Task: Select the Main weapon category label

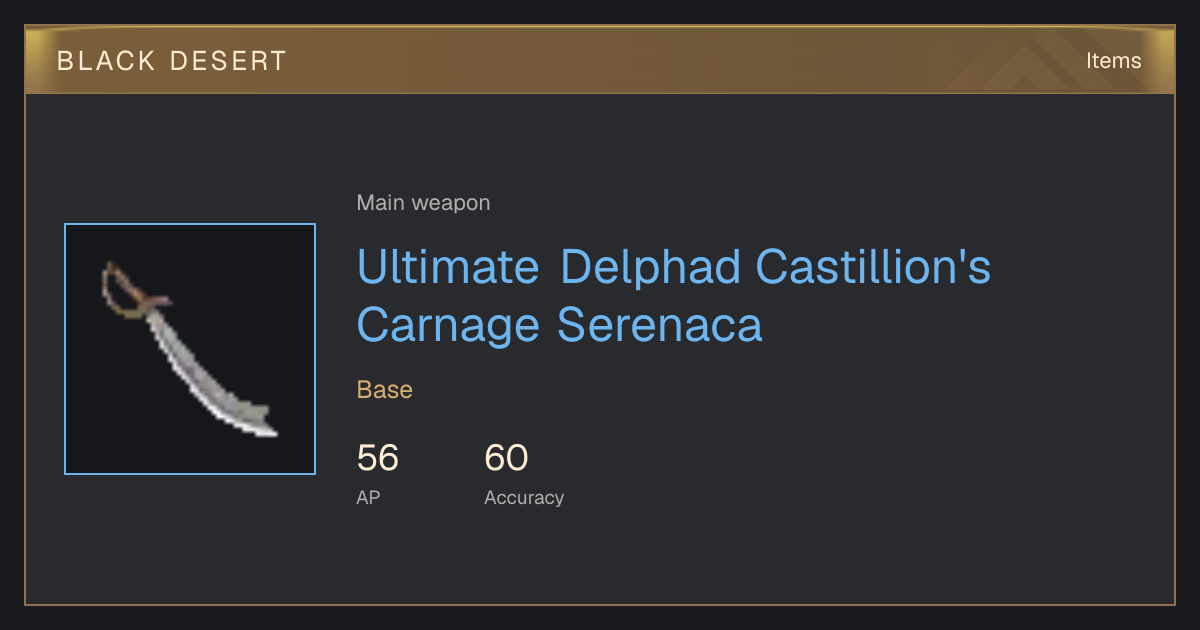Action: tap(423, 203)
